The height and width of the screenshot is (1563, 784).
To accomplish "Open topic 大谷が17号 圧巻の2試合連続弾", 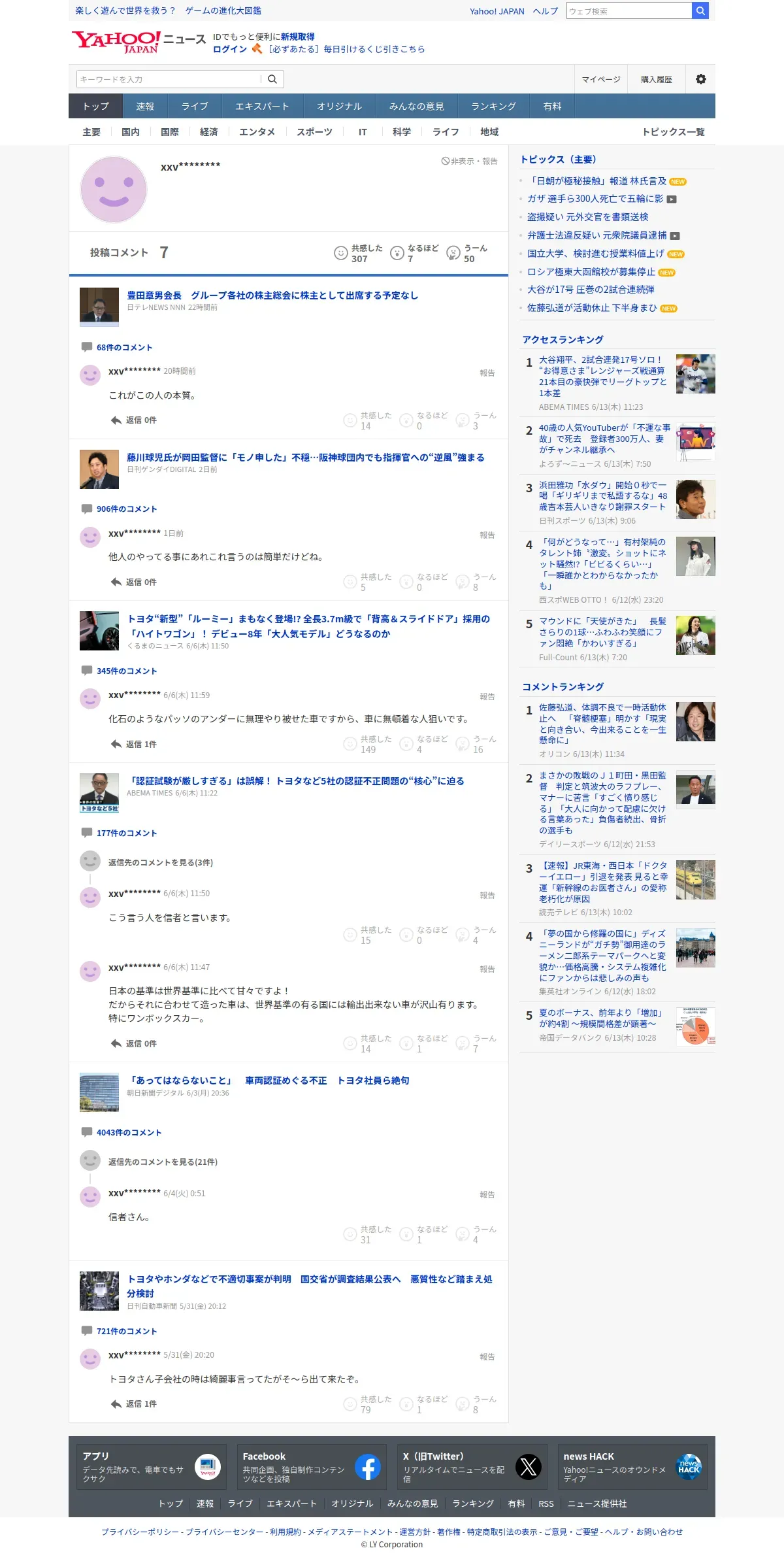I will (x=591, y=290).
